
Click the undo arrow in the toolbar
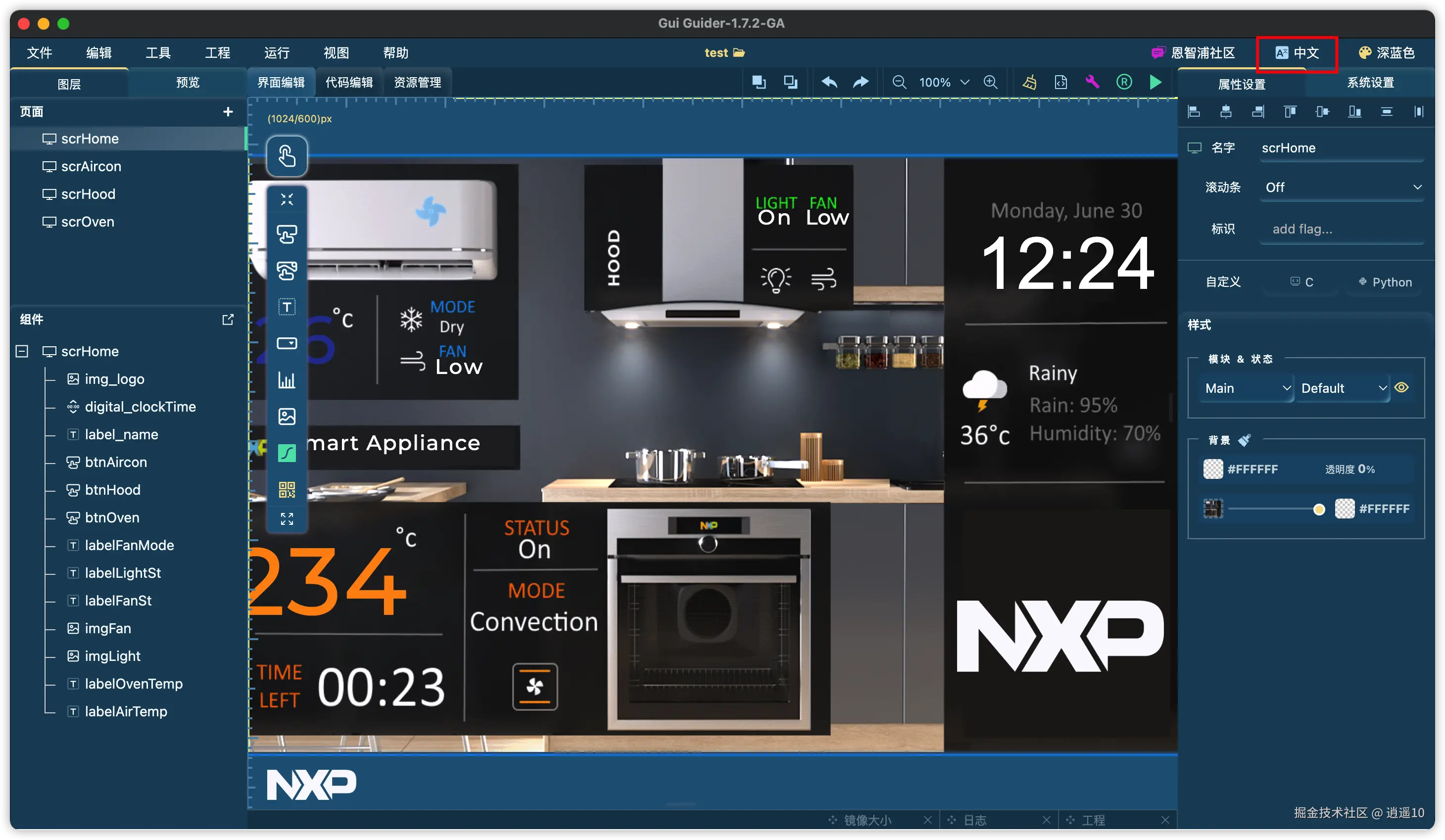tap(829, 82)
